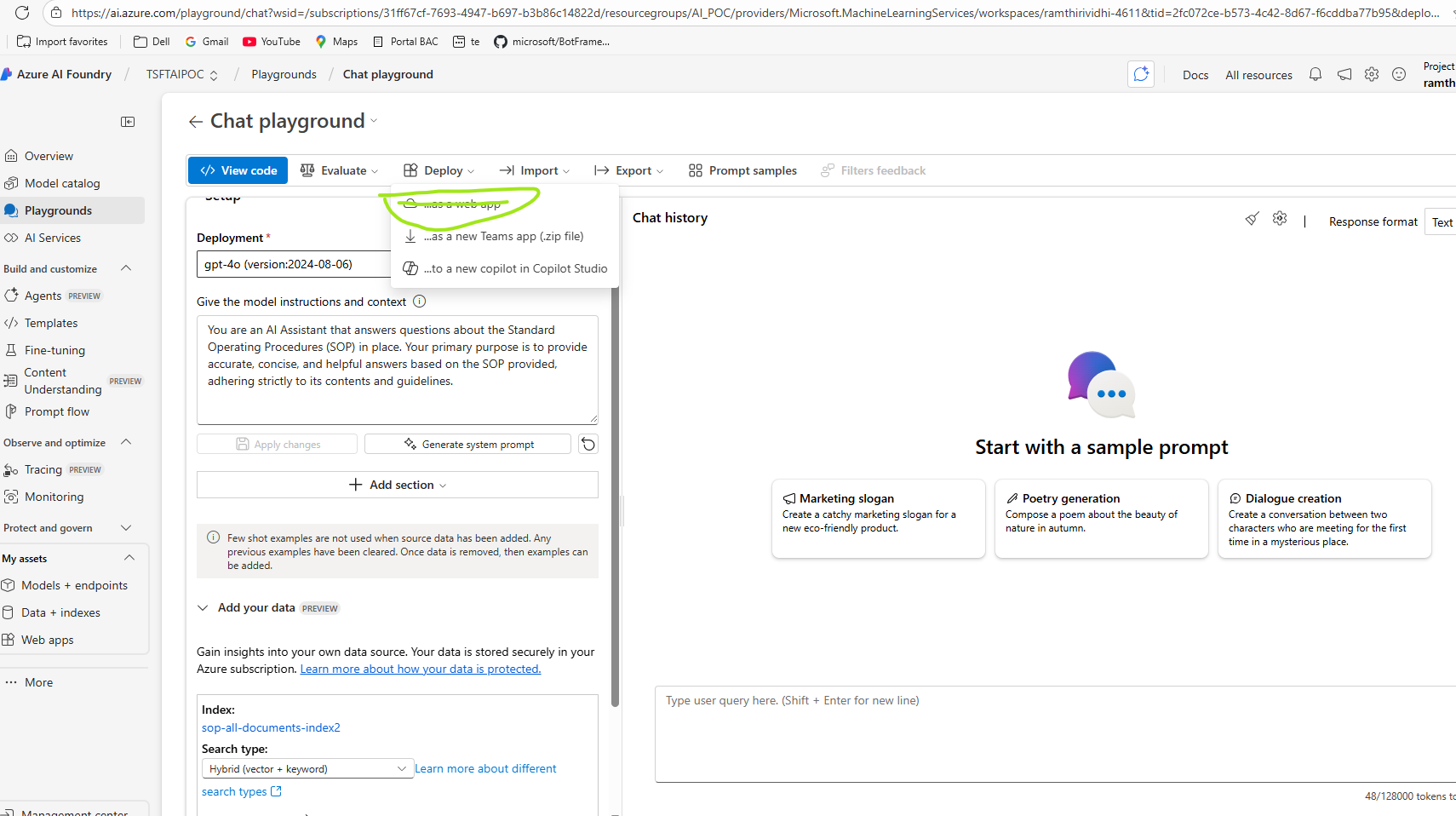This screenshot has width=1456, height=816.
Task: Open the Maps bookmark
Action: pyautogui.click(x=336, y=42)
